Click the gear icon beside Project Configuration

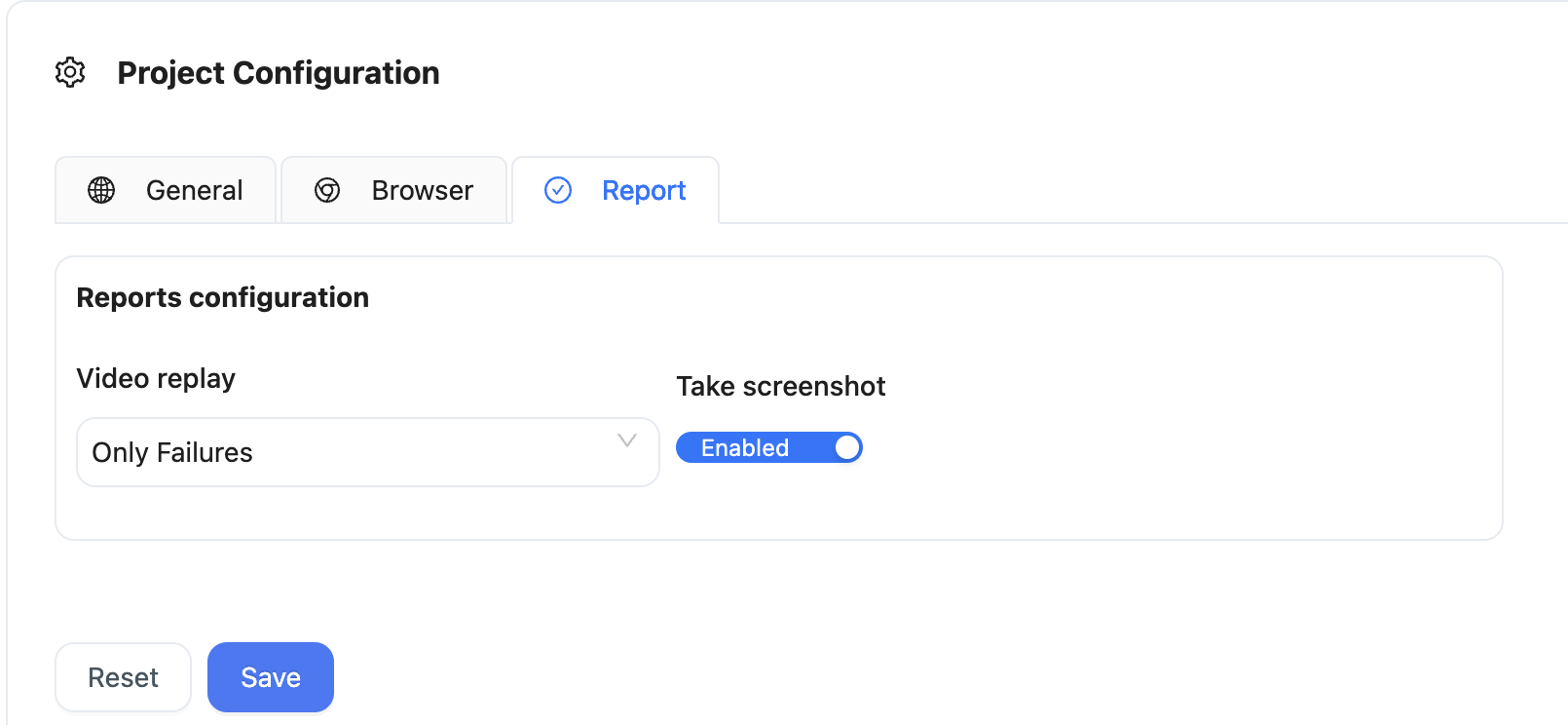coord(70,72)
